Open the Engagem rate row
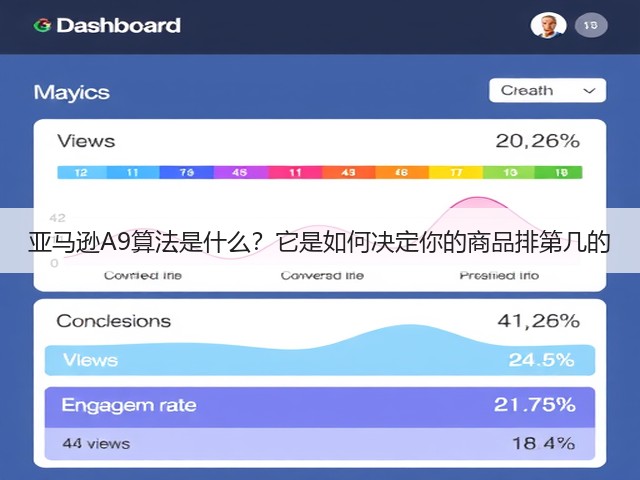The height and width of the screenshot is (480, 640). pyautogui.click(x=320, y=407)
